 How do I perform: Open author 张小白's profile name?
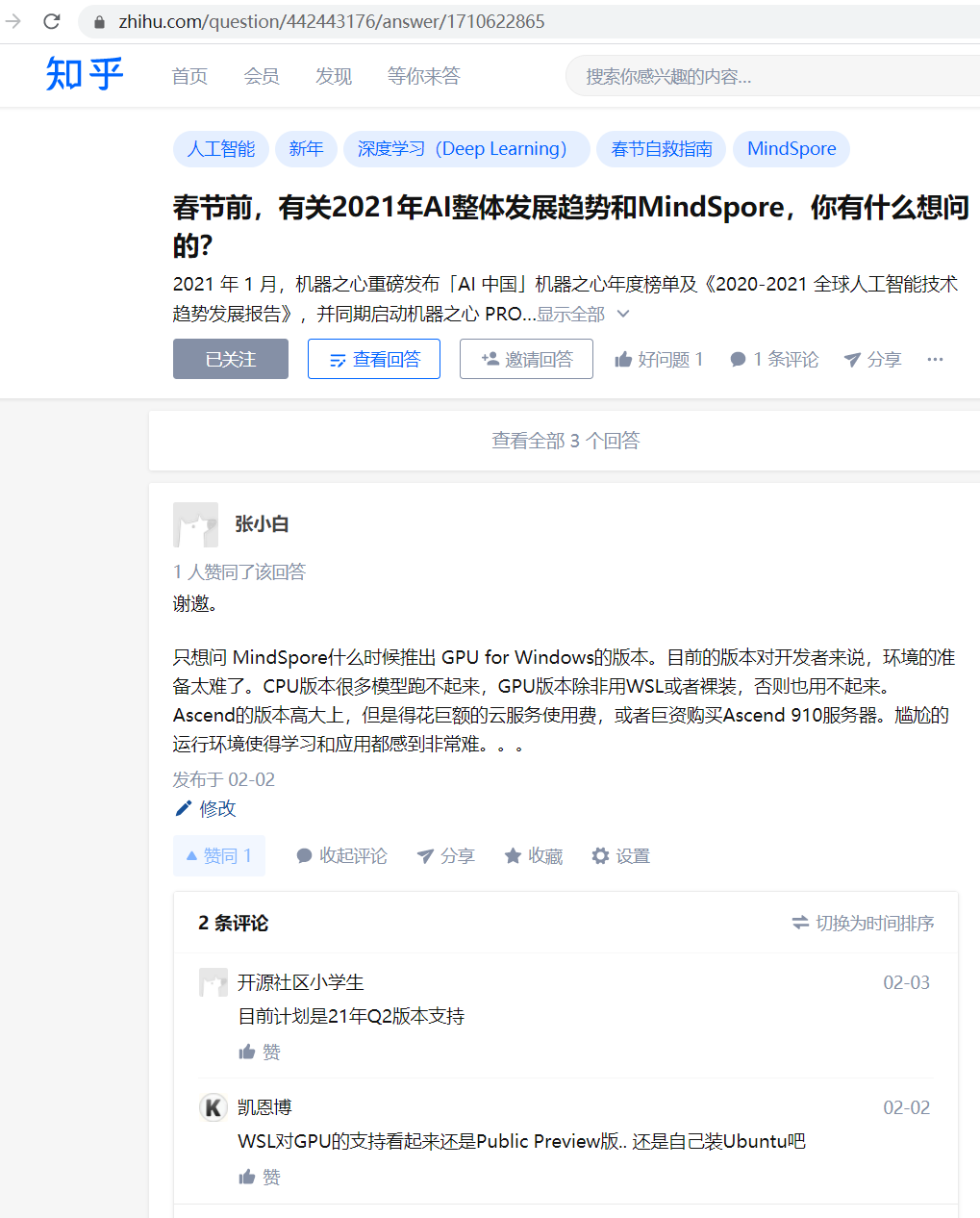[262, 524]
